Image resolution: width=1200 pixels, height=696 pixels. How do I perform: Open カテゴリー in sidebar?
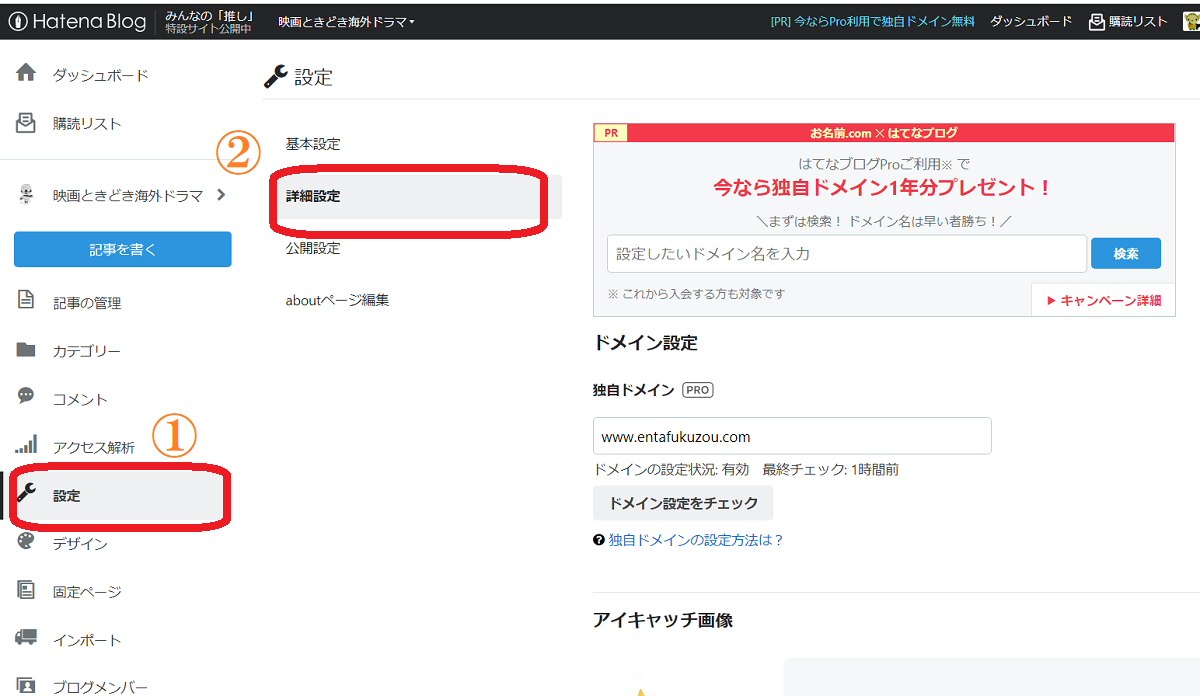[87, 351]
